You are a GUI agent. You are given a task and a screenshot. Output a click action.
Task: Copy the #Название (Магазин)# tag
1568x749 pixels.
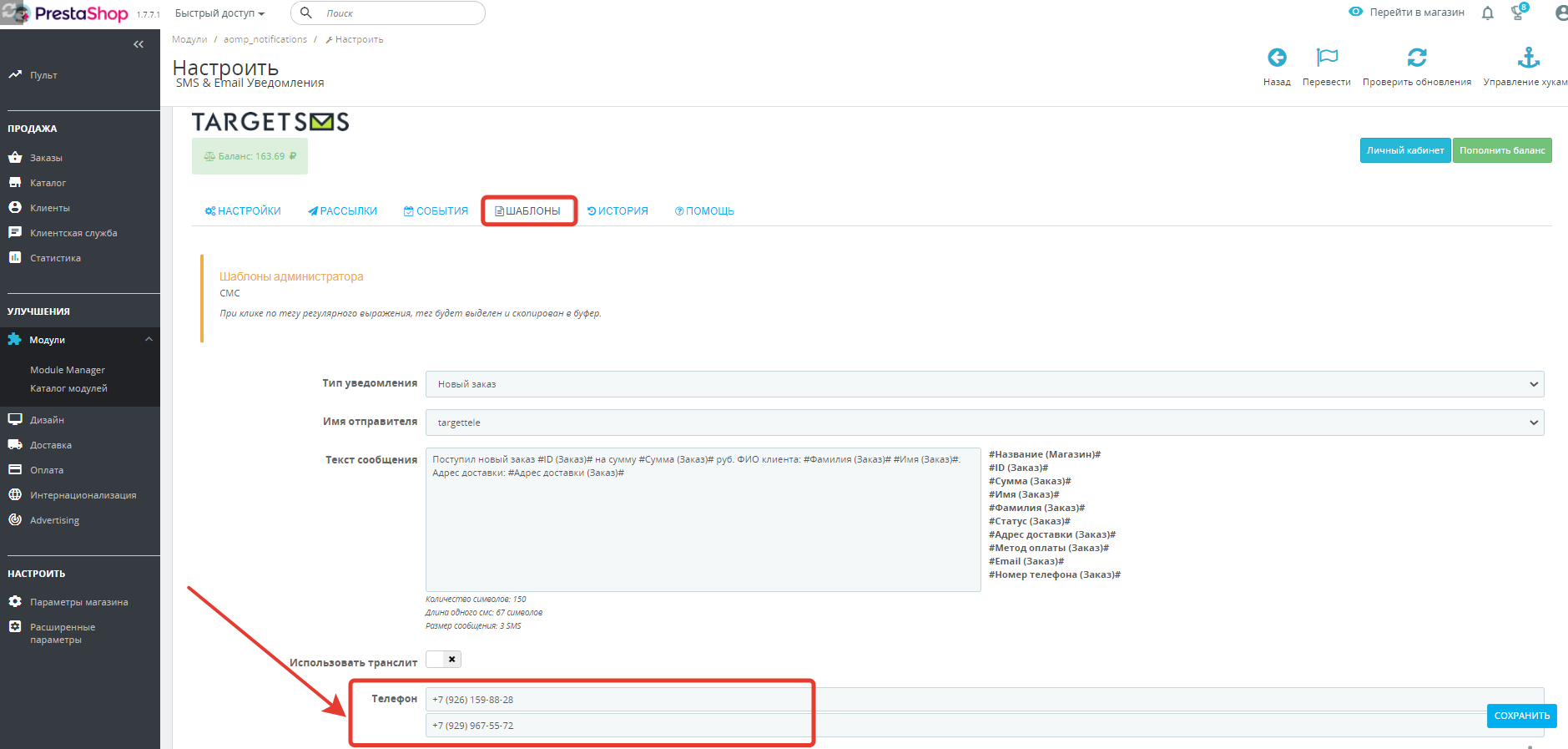(1045, 454)
